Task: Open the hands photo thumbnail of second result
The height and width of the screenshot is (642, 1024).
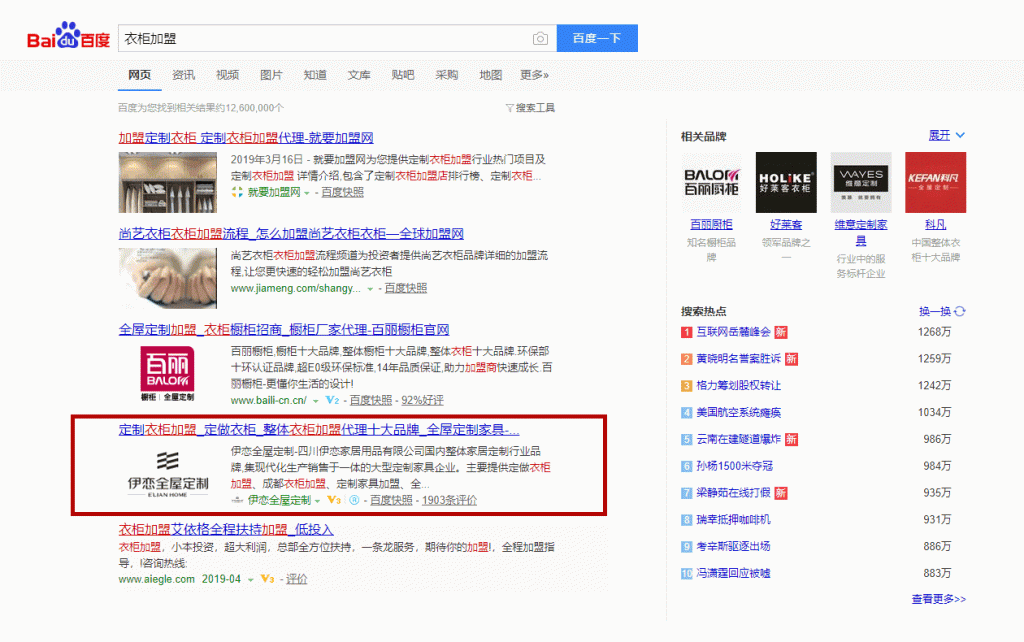Action: coord(168,278)
